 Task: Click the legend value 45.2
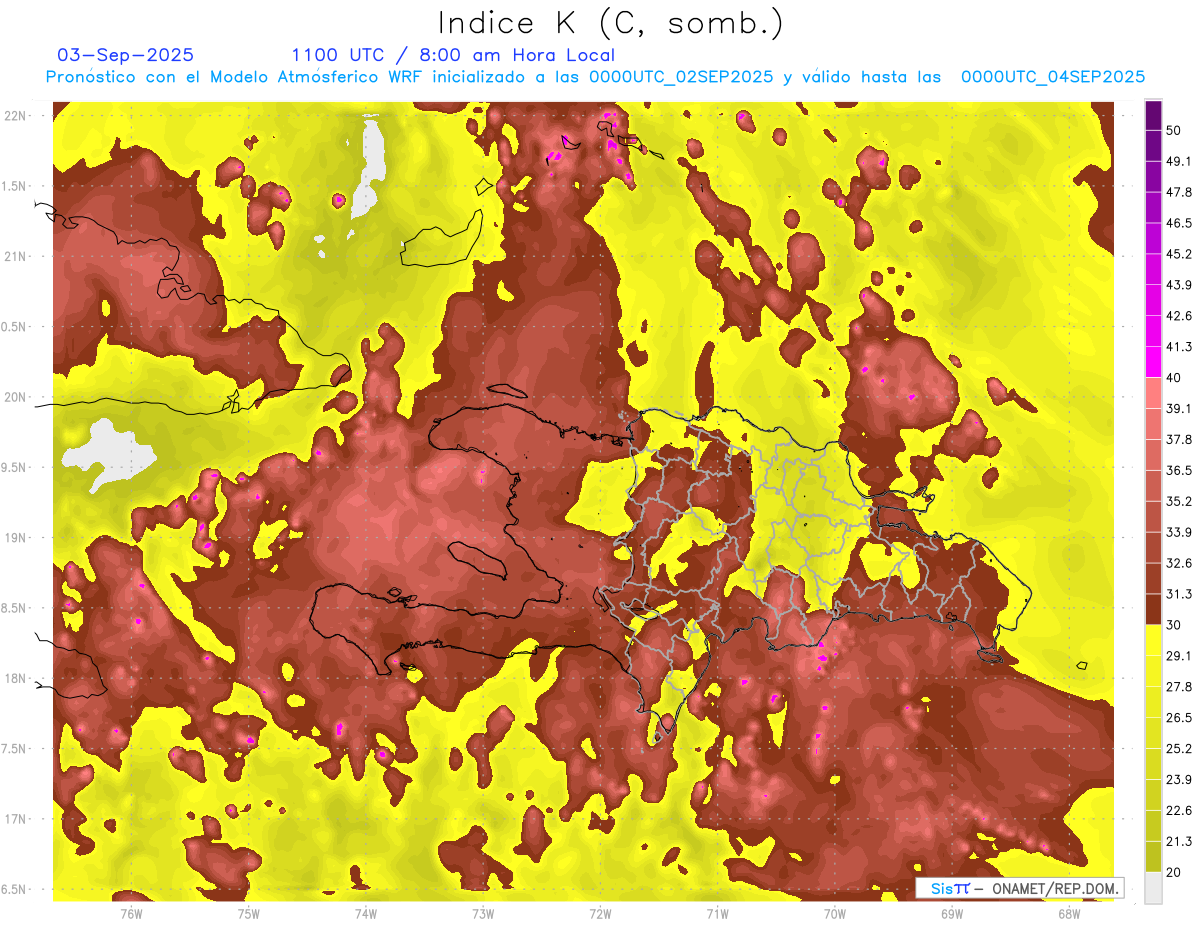1179,254
